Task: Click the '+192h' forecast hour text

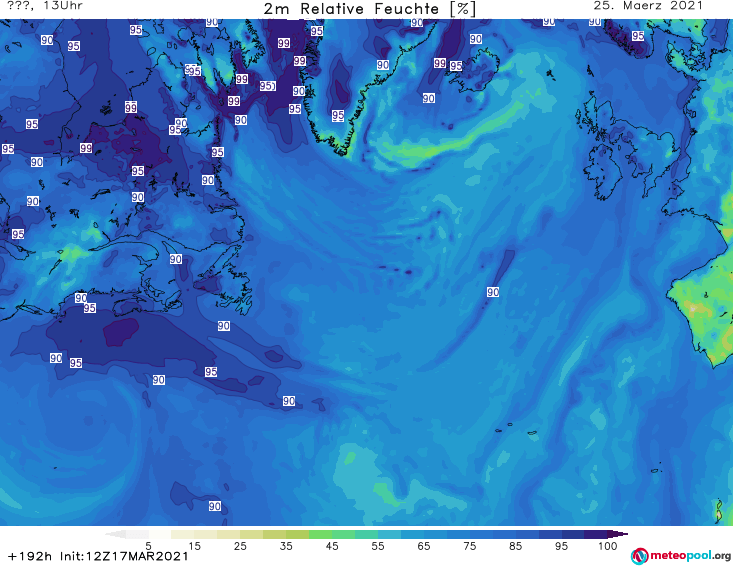Action: pos(30,556)
